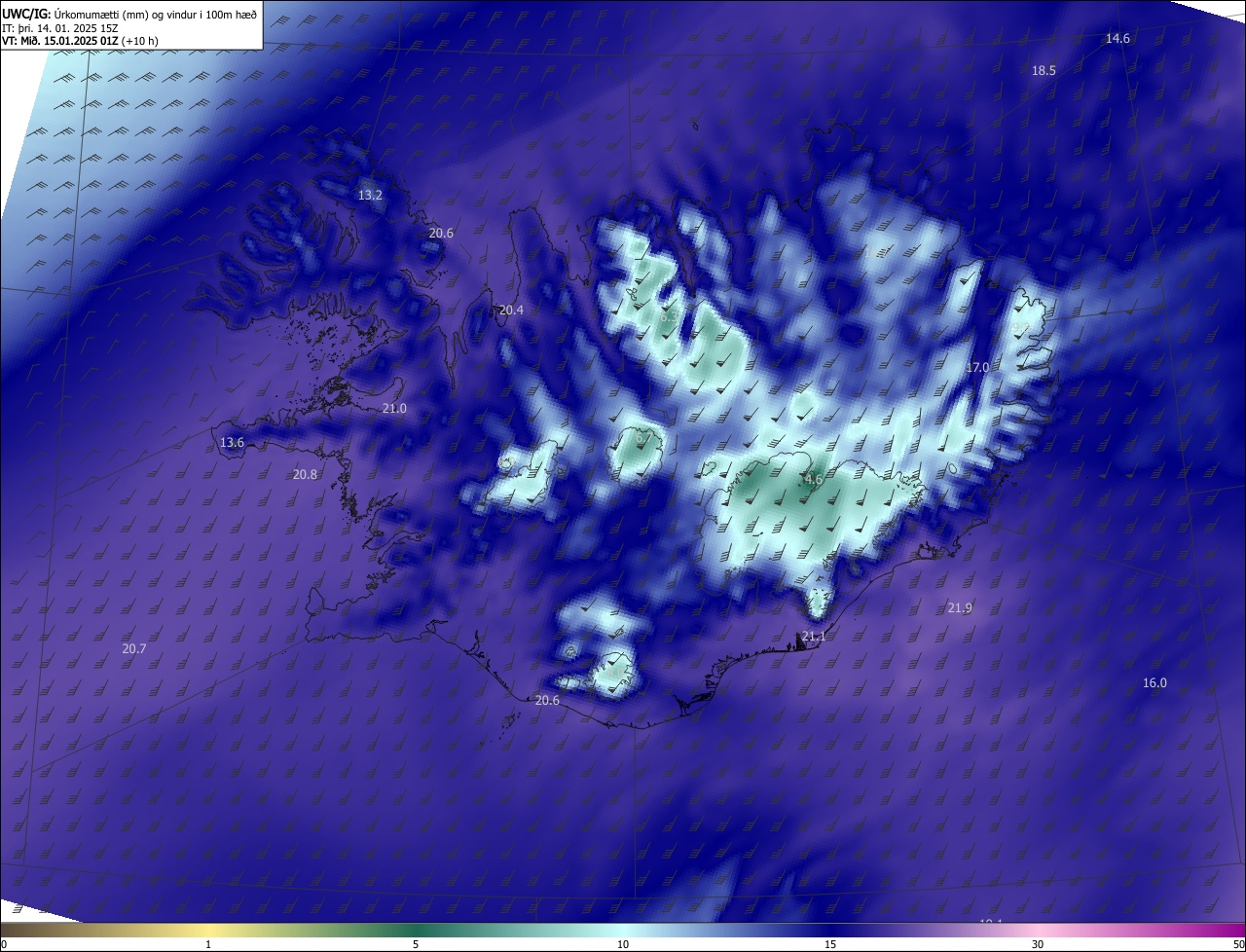This screenshot has width=1246, height=952.
Task: Click the 4.6 value over the glacier
Action: (814, 480)
